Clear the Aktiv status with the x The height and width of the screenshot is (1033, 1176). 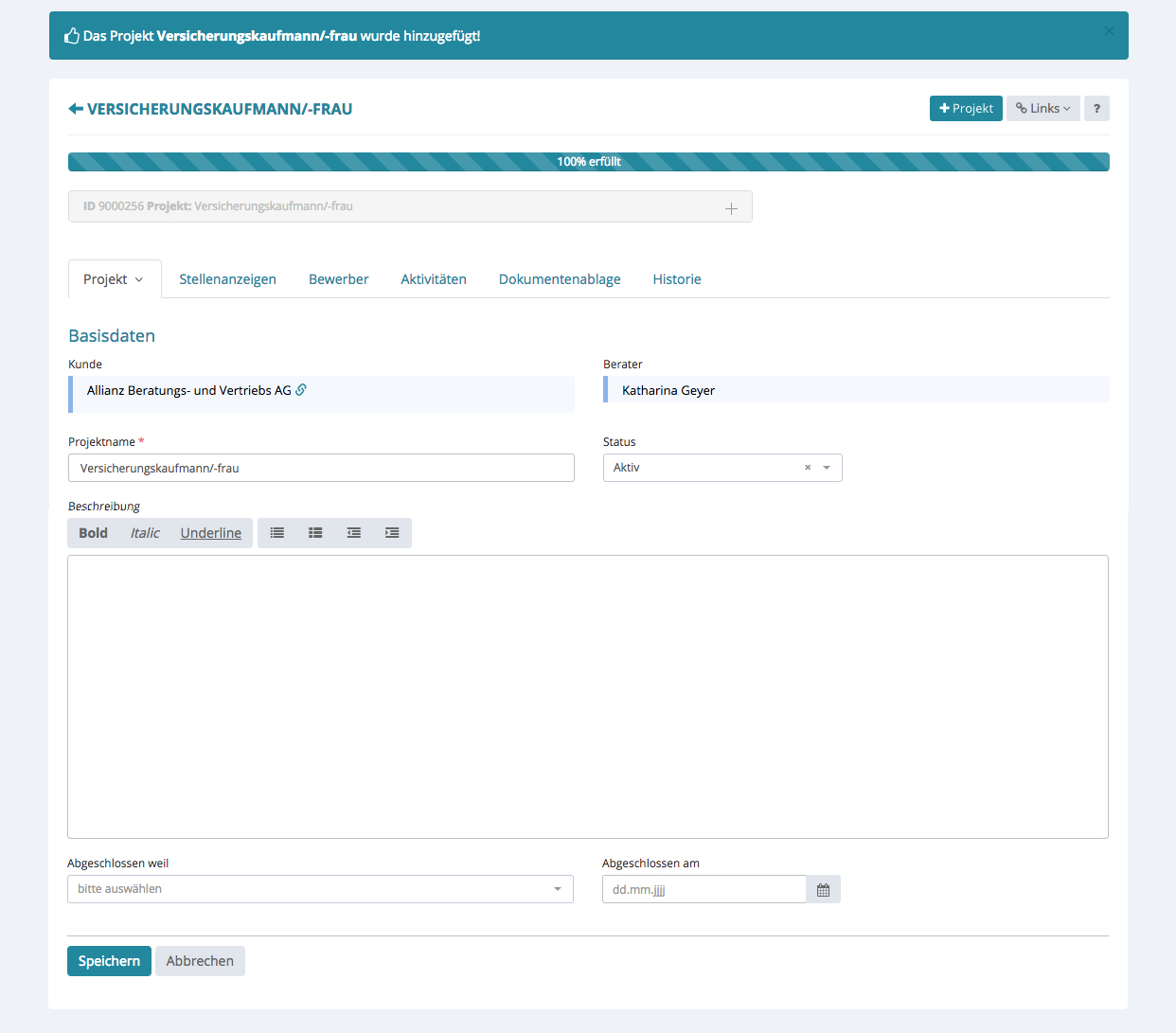808,468
